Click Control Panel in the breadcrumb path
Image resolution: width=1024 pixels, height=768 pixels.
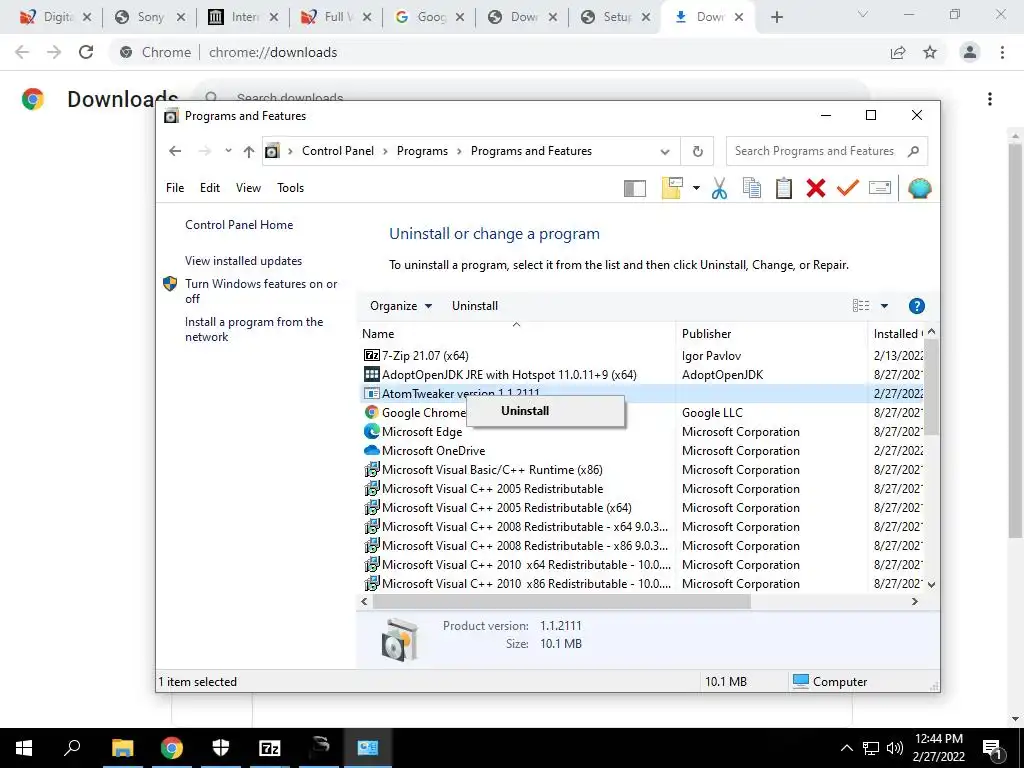coord(338,151)
